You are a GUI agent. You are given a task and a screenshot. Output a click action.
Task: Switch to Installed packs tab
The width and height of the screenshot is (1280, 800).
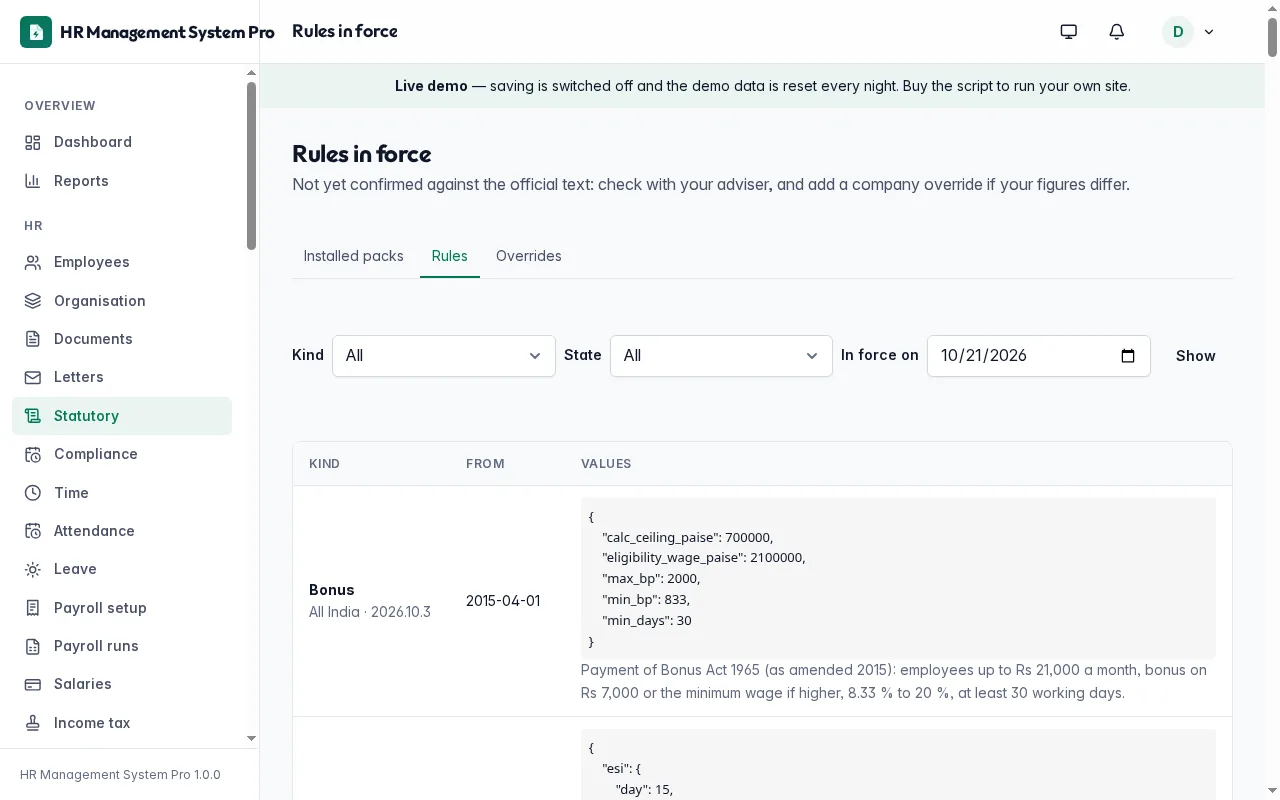(354, 256)
